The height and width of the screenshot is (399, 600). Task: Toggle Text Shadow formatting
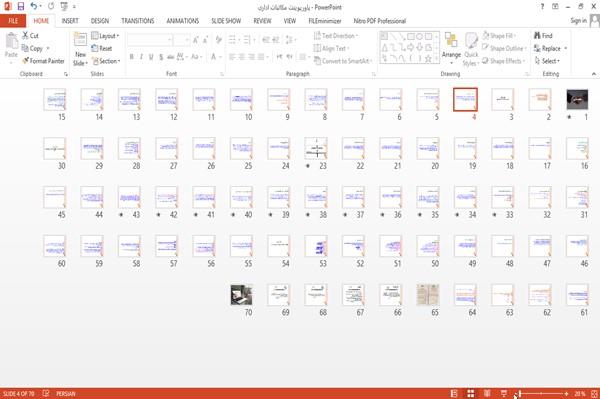(161, 57)
